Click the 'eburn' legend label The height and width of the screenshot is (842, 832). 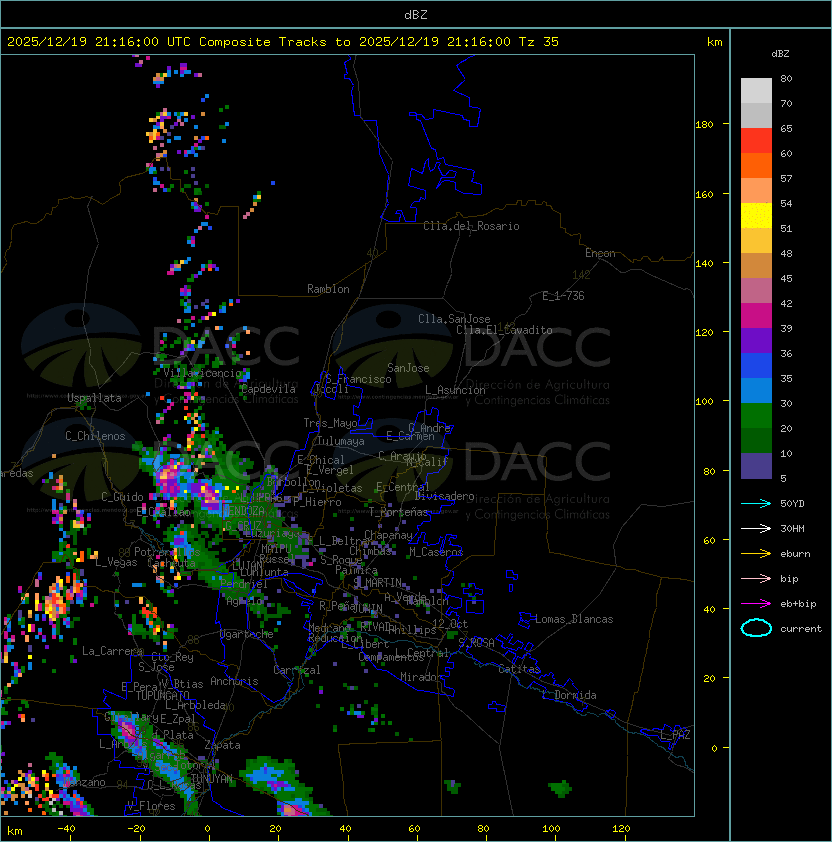[x=795, y=554]
